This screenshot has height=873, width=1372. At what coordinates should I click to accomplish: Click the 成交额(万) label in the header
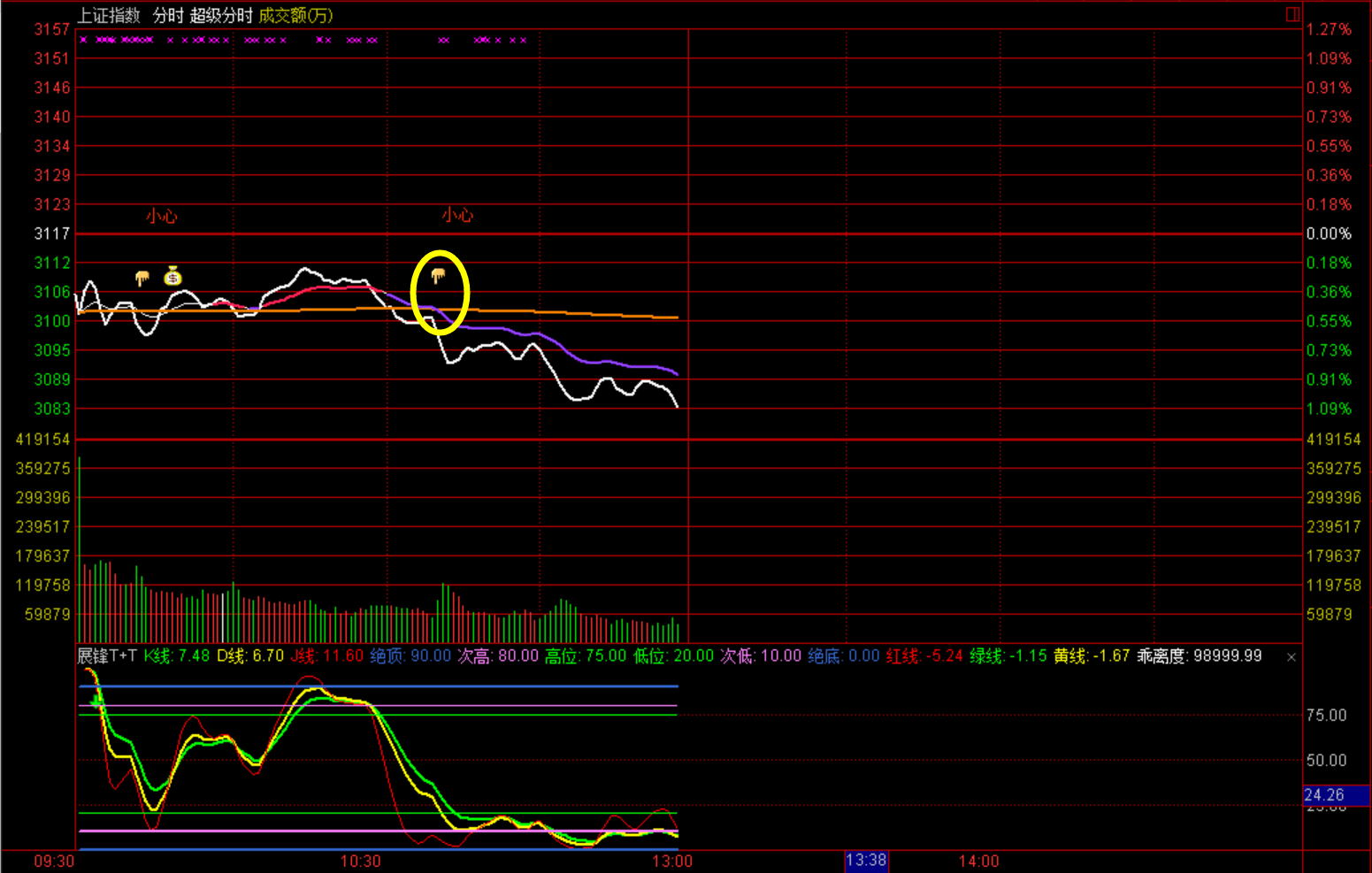(295, 15)
